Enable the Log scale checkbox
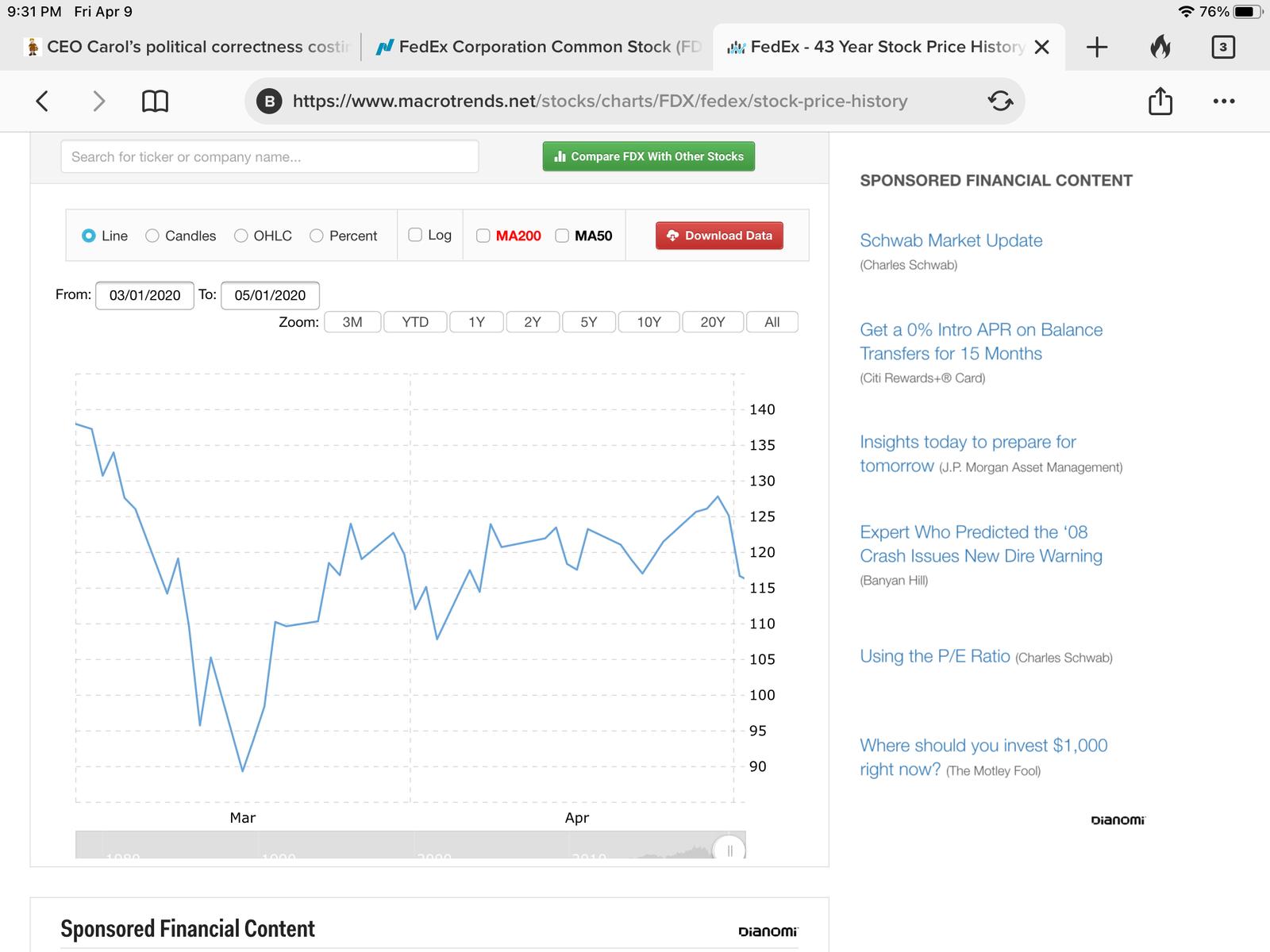 click(415, 235)
